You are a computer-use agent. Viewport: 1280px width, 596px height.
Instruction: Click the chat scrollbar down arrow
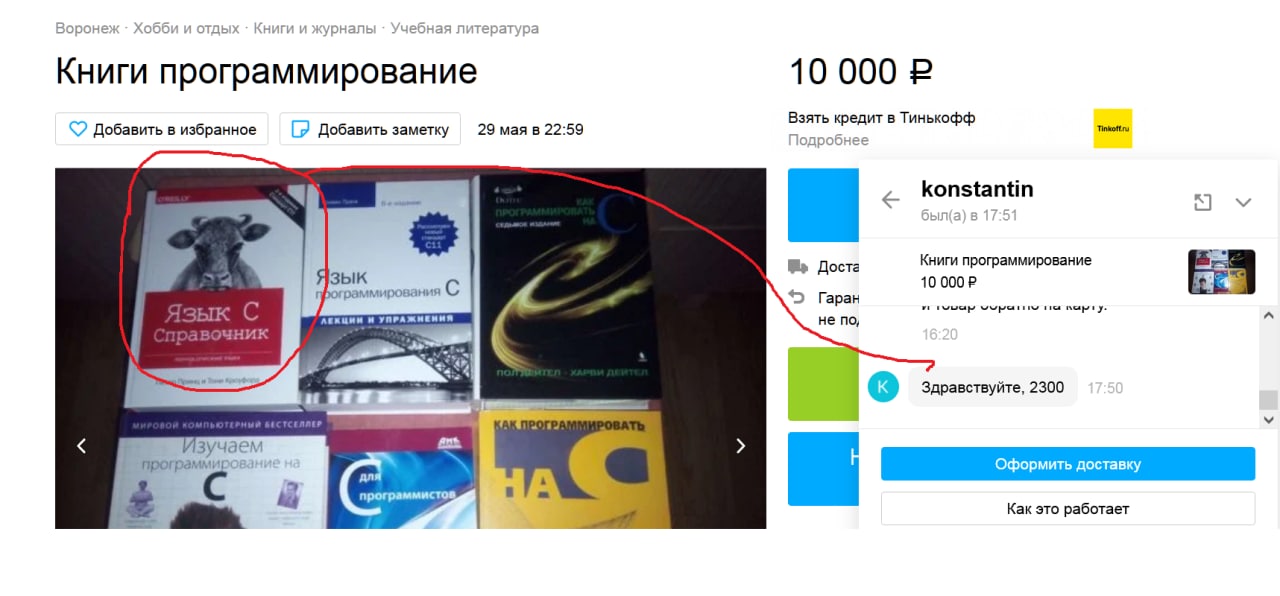1268,420
